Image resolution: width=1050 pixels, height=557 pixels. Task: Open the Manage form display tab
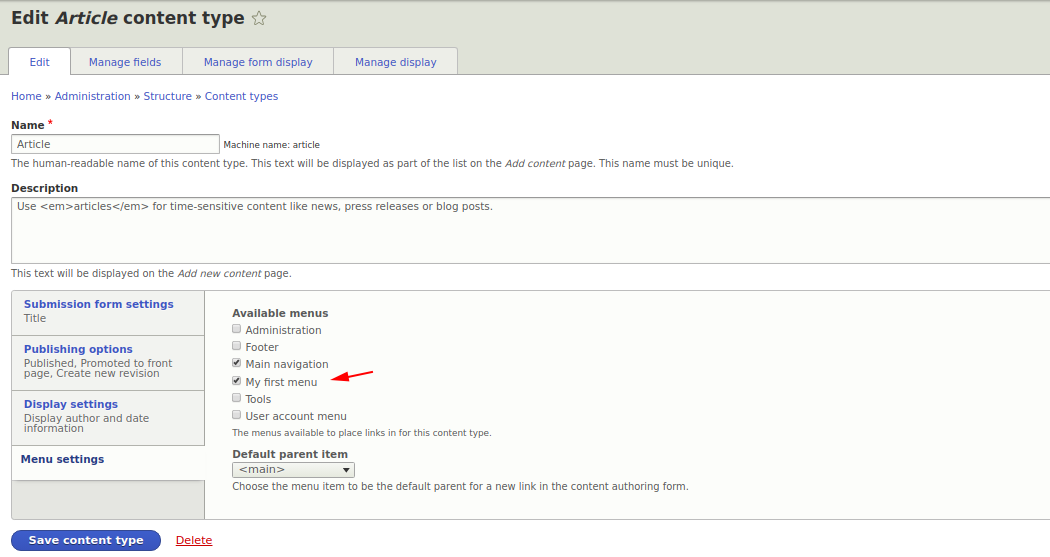pyautogui.click(x=258, y=62)
